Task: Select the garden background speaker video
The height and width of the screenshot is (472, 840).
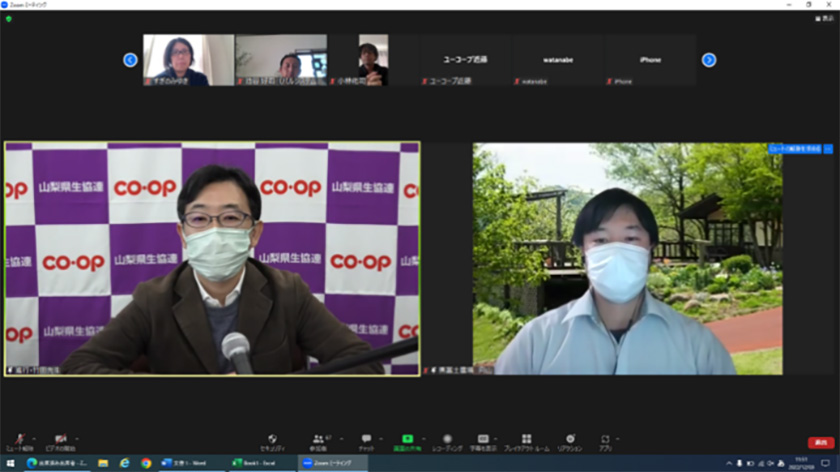Action: tap(627, 259)
